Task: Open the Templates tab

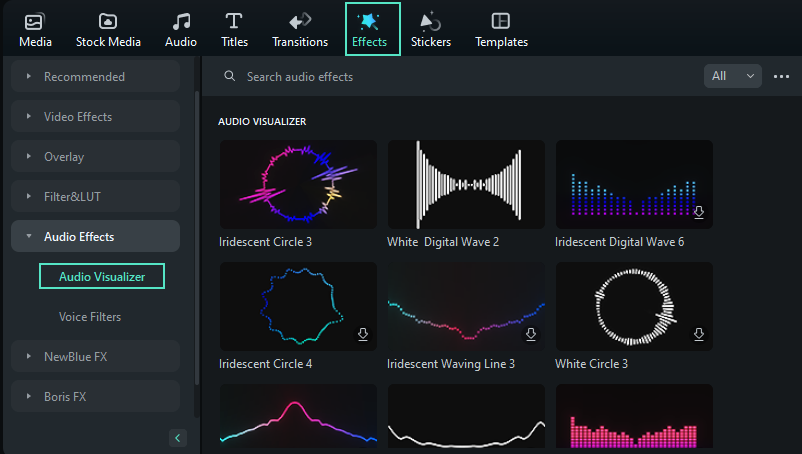Action: (x=501, y=30)
